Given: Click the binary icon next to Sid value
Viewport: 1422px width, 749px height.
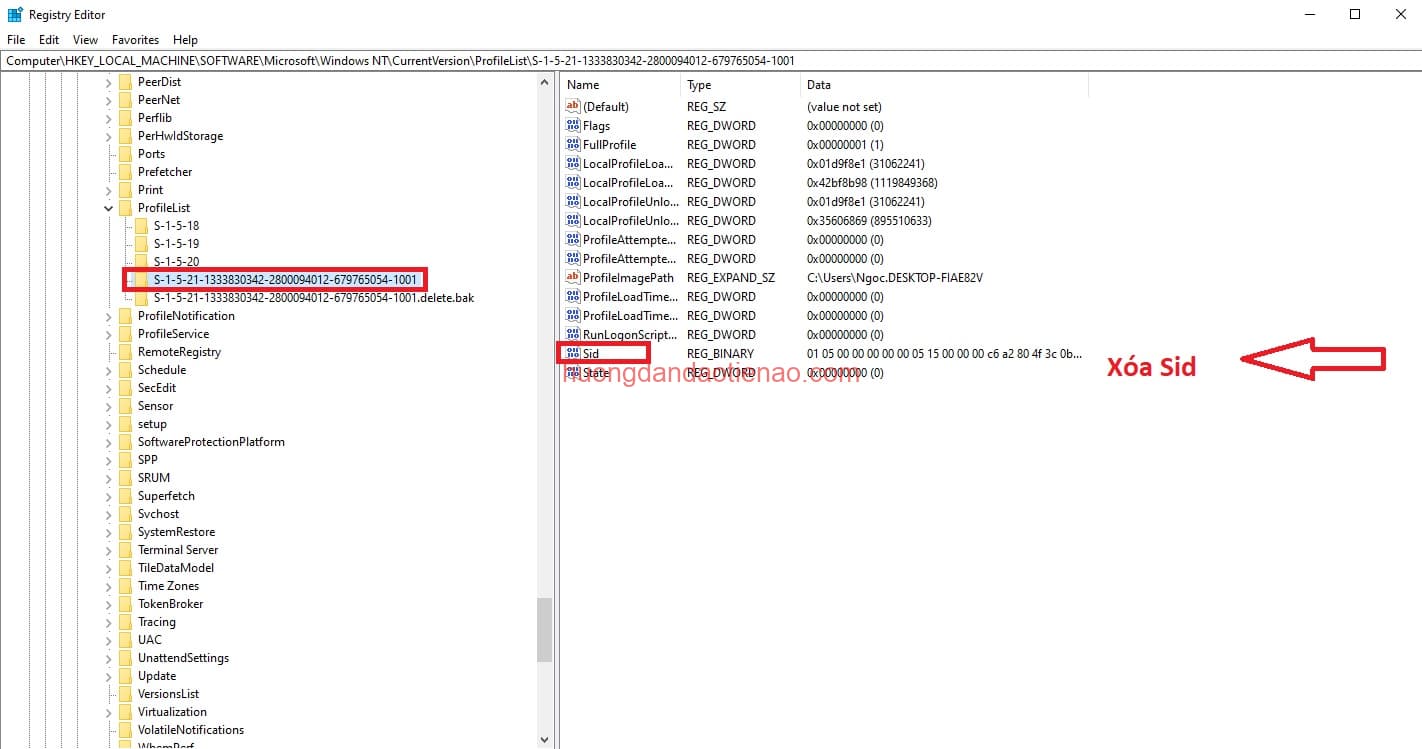Looking at the screenshot, I should [x=575, y=353].
